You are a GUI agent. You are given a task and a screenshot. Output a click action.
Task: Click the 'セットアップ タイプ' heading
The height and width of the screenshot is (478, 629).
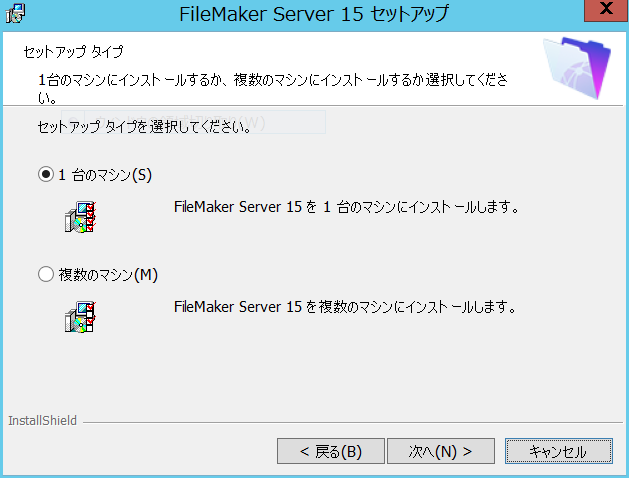click(73, 52)
